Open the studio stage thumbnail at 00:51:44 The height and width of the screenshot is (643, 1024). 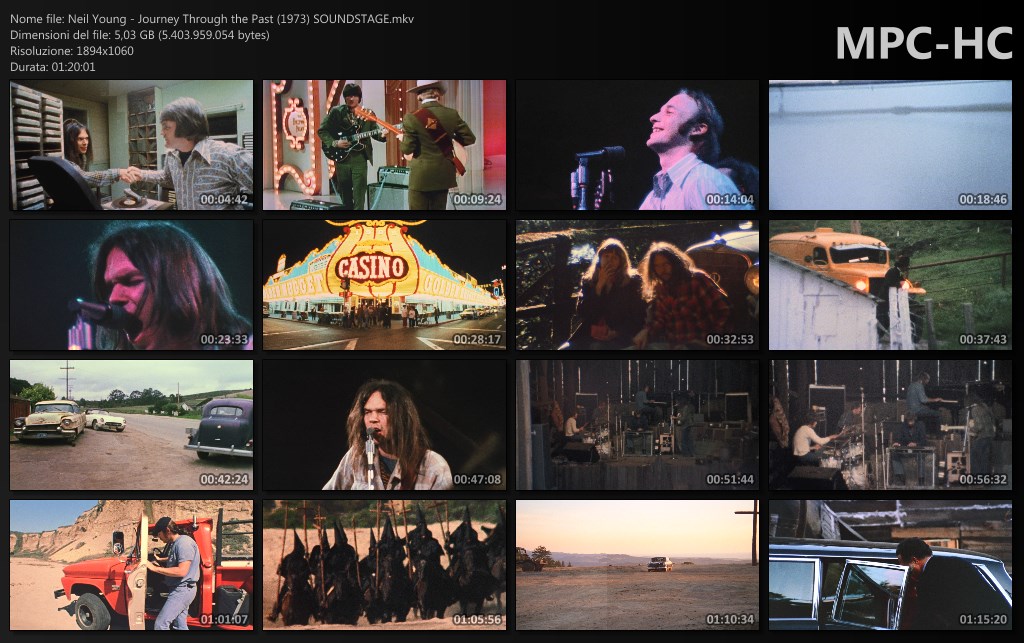(x=637, y=425)
